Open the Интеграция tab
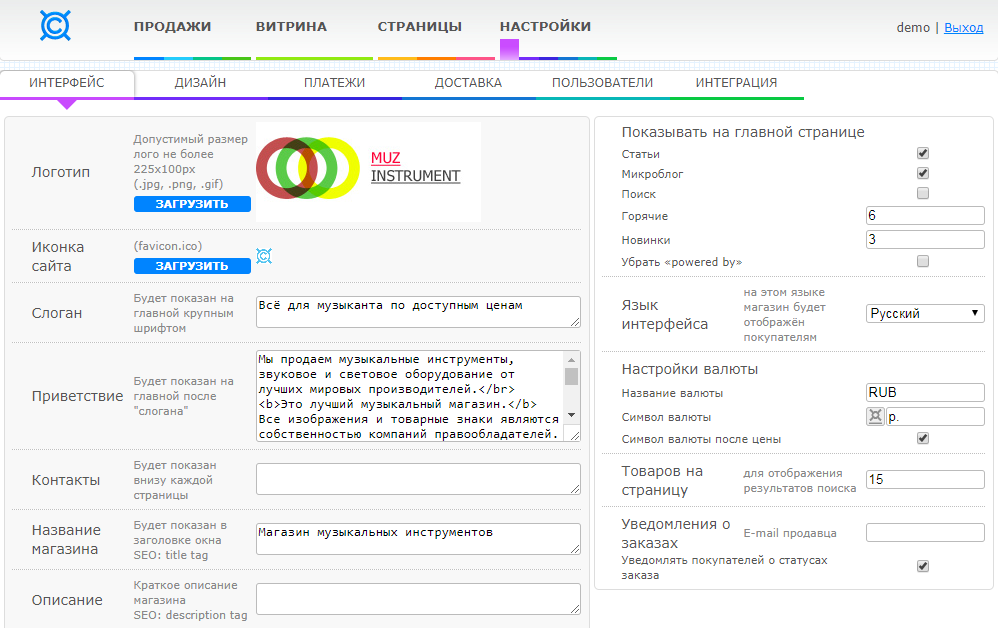The image size is (998, 628). (736, 83)
